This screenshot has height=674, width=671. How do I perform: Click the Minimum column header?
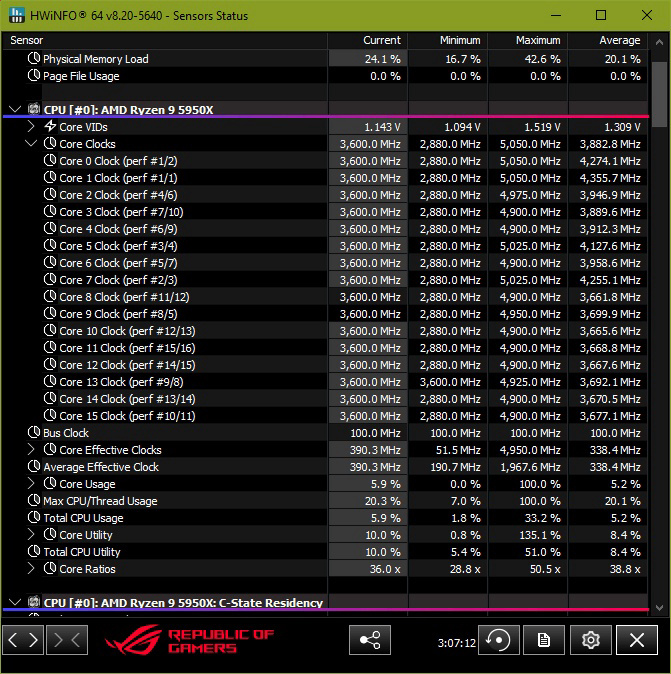point(448,40)
